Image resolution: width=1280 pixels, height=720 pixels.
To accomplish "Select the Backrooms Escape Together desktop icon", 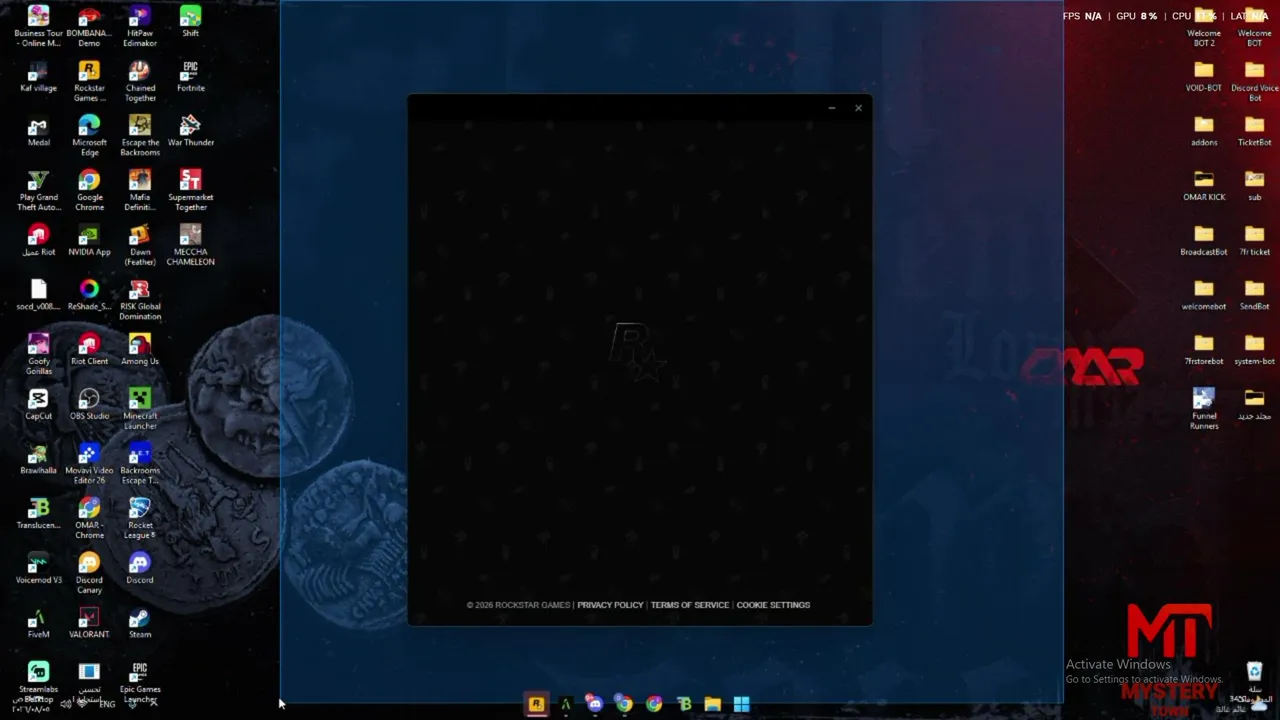I will coord(140,464).
